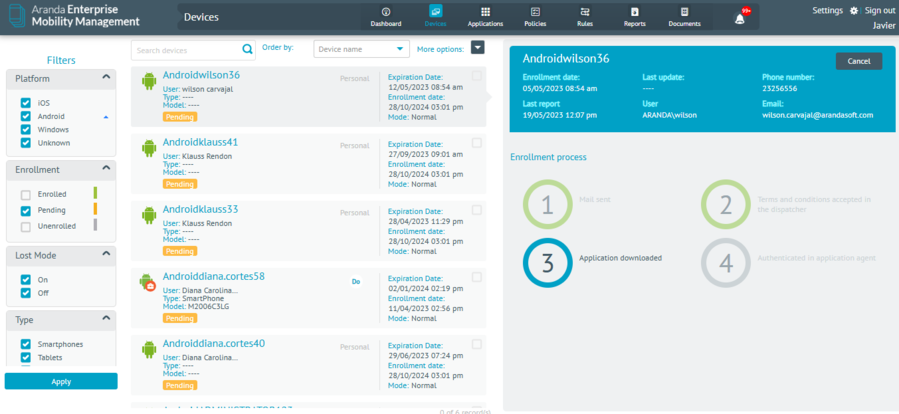The height and width of the screenshot is (414, 899).
Task: Enable the Unenrolled filter checkbox
Action: click(x=25, y=226)
